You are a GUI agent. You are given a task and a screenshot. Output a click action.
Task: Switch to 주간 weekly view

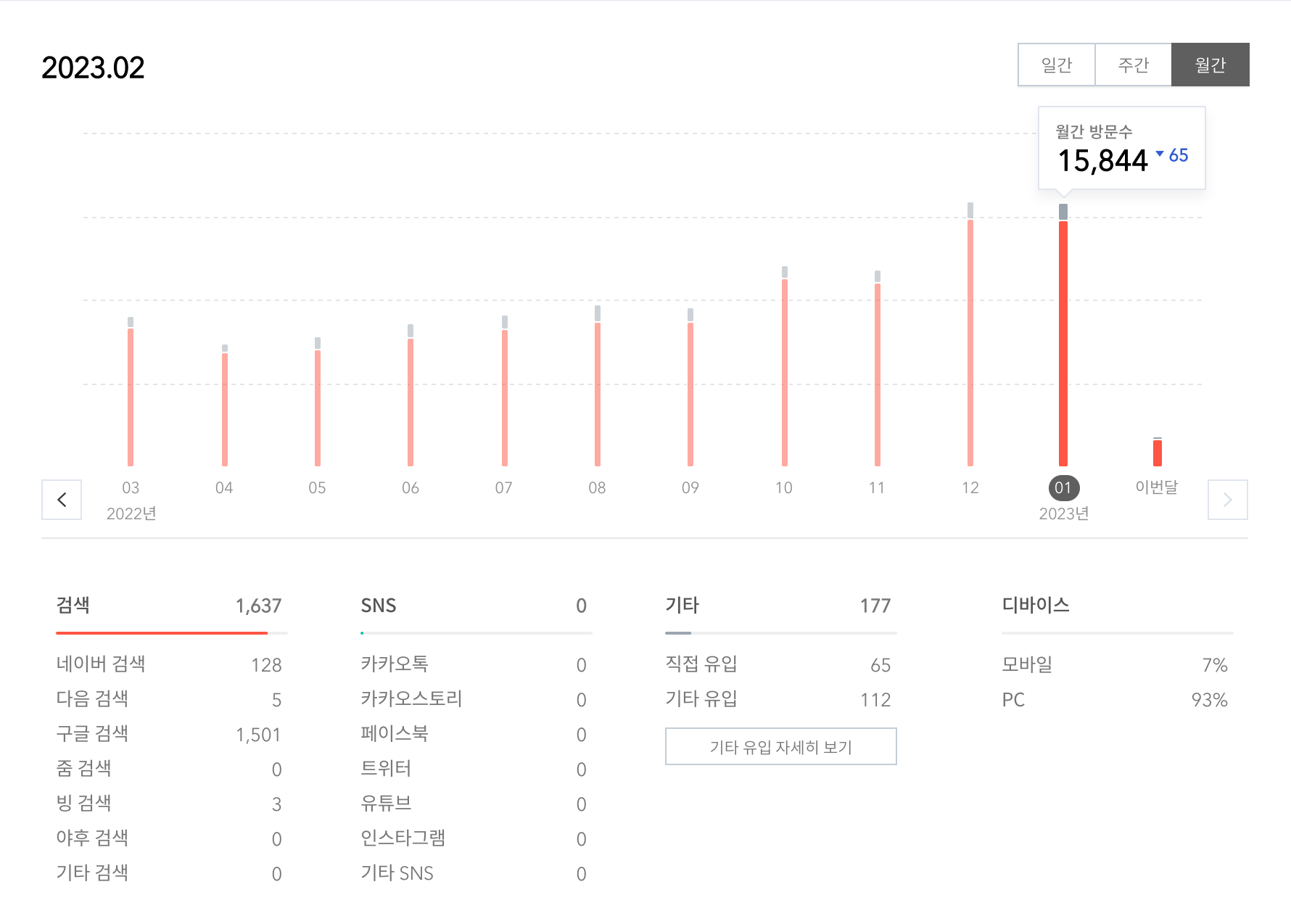pyautogui.click(x=1133, y=65)
